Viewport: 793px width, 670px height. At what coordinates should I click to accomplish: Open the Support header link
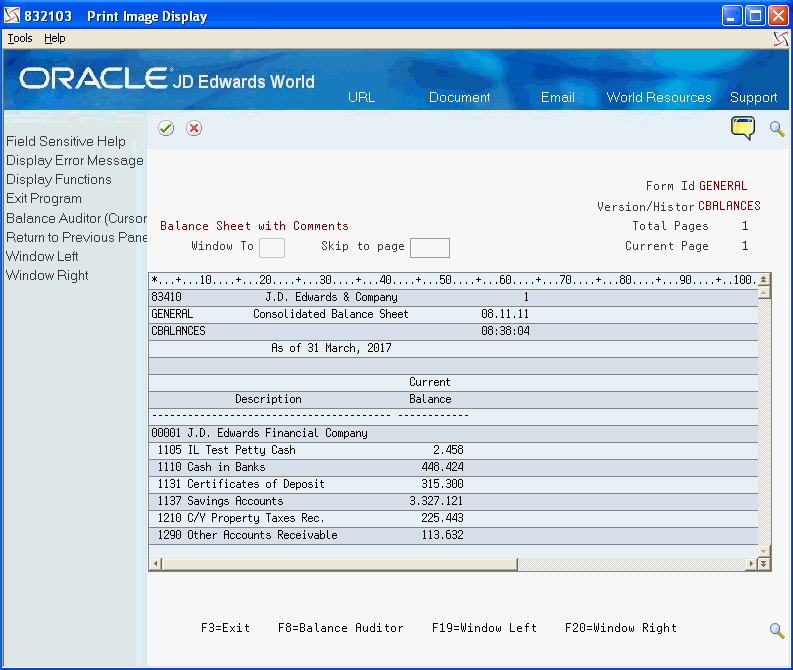(753, 97)
